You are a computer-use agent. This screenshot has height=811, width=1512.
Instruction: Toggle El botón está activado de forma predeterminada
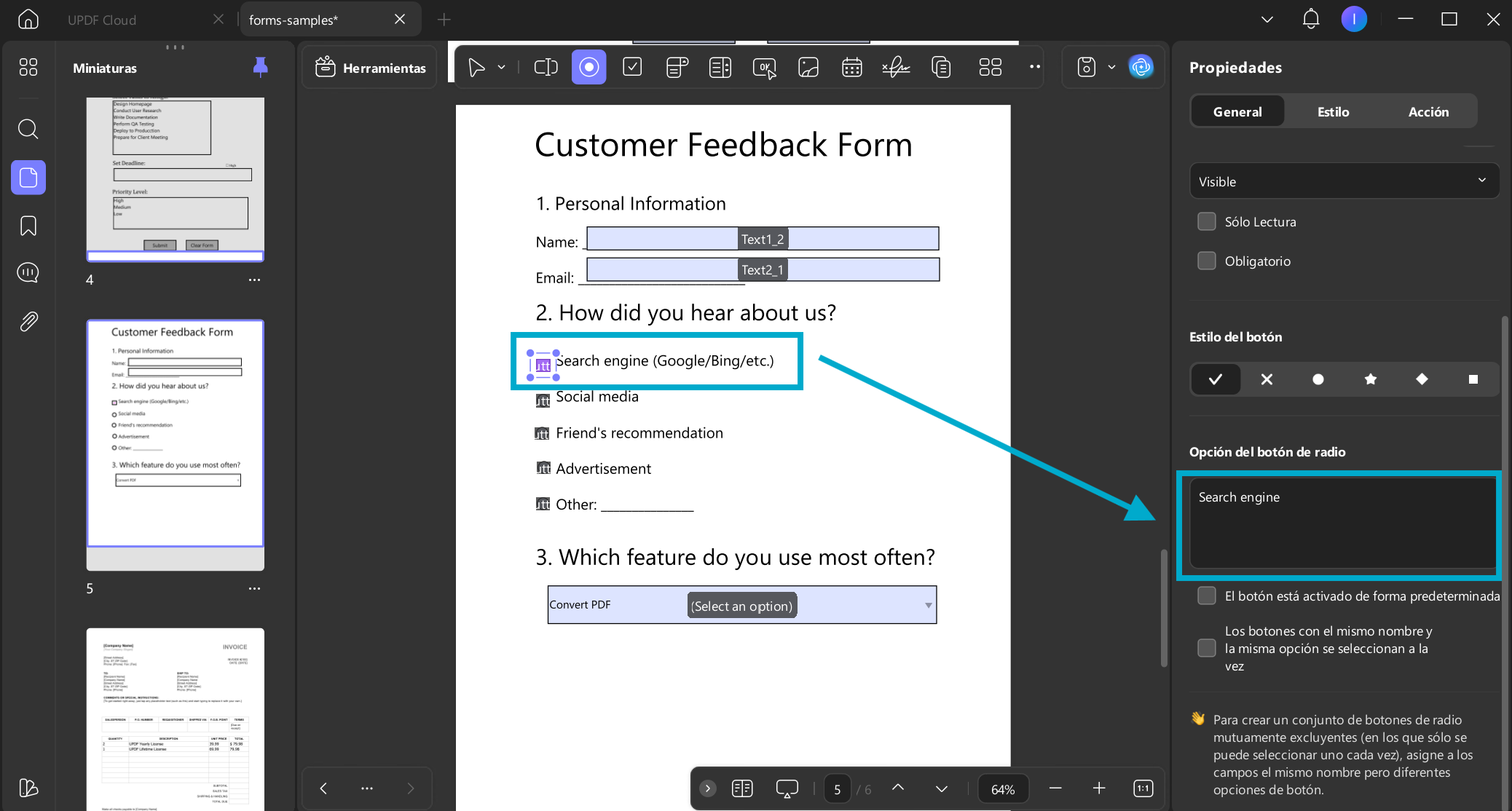coord(1207,596)
